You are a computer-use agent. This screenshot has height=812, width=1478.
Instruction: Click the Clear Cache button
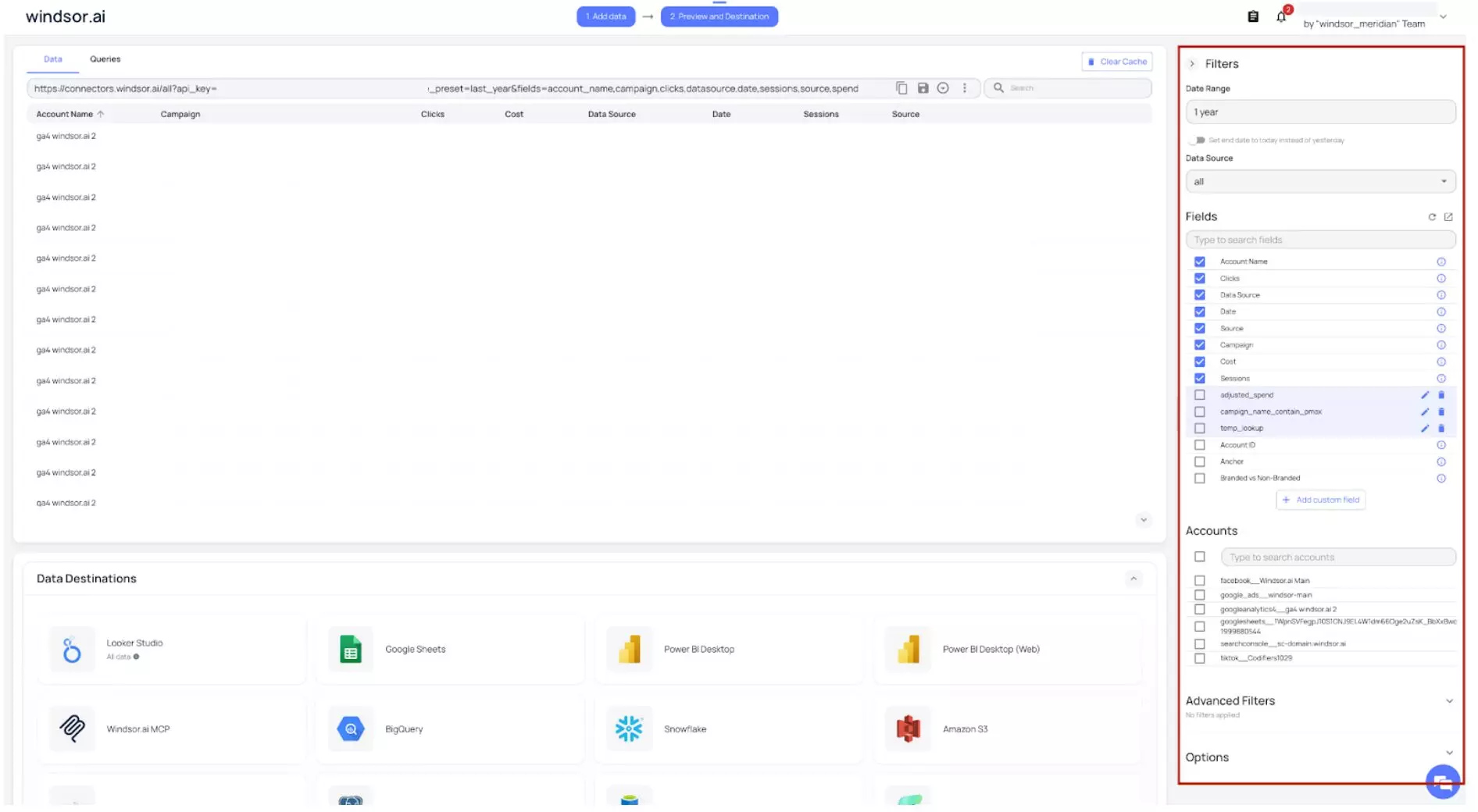click(x=1117, y=62)
